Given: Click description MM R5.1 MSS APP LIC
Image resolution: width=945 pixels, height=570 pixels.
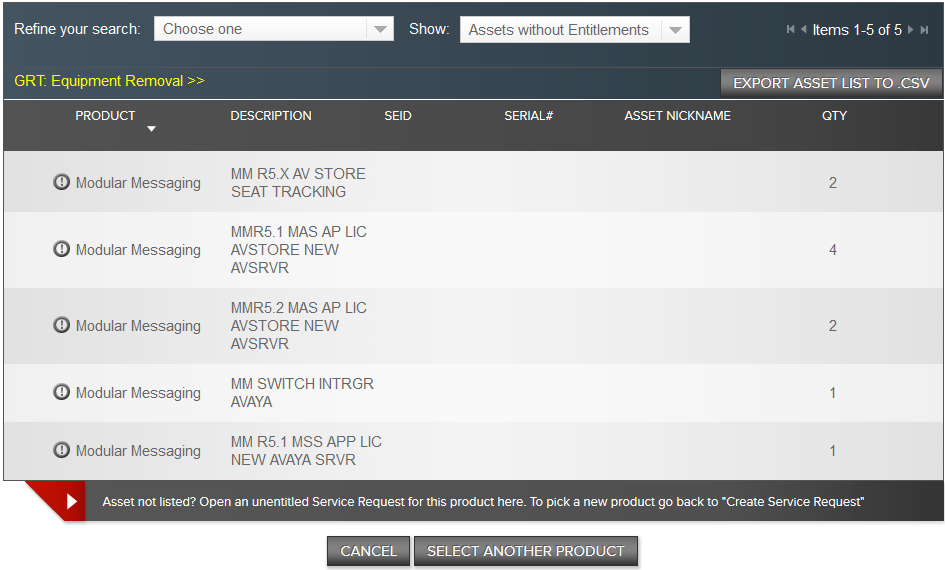Looking at the screenshot, I should click(x=306, y=451).
